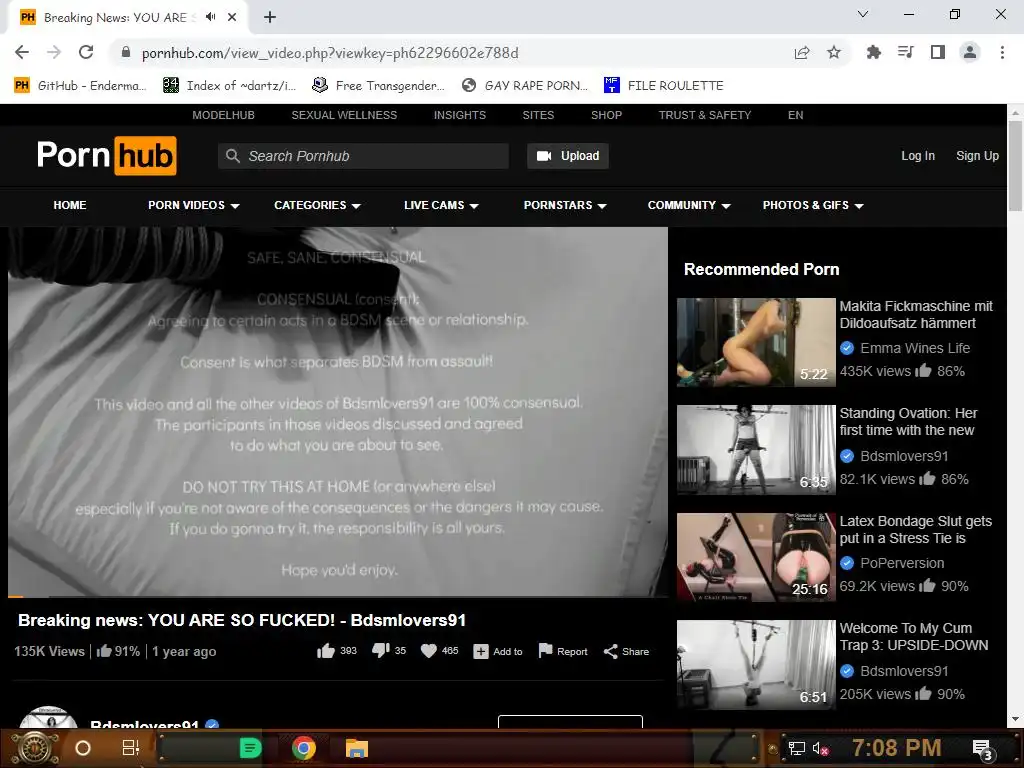
Task: Click the Sign Up link
Action: pyautogui.click(x=977, y=156)
